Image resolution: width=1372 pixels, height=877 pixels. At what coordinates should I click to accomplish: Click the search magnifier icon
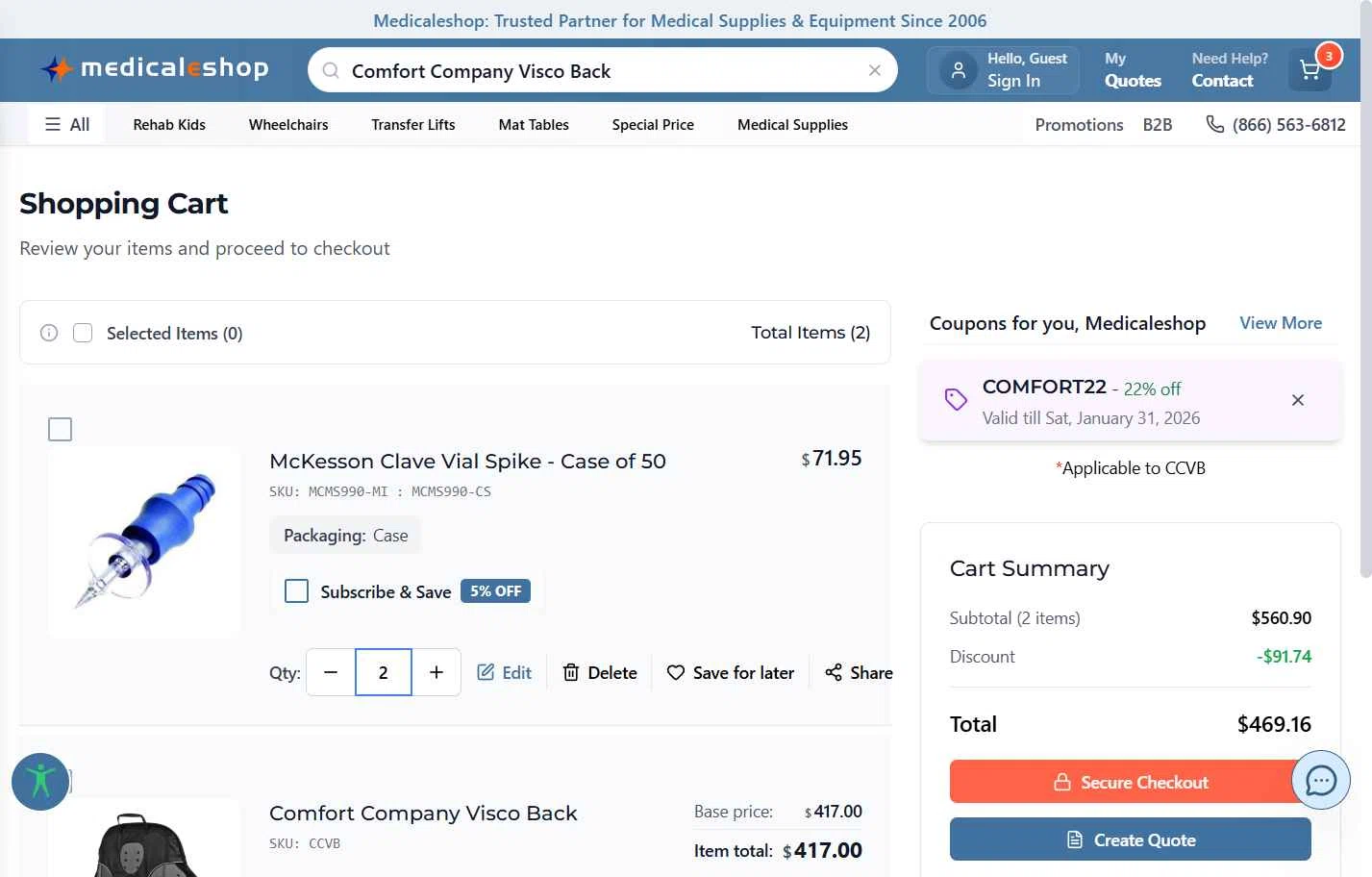[331, 70]
